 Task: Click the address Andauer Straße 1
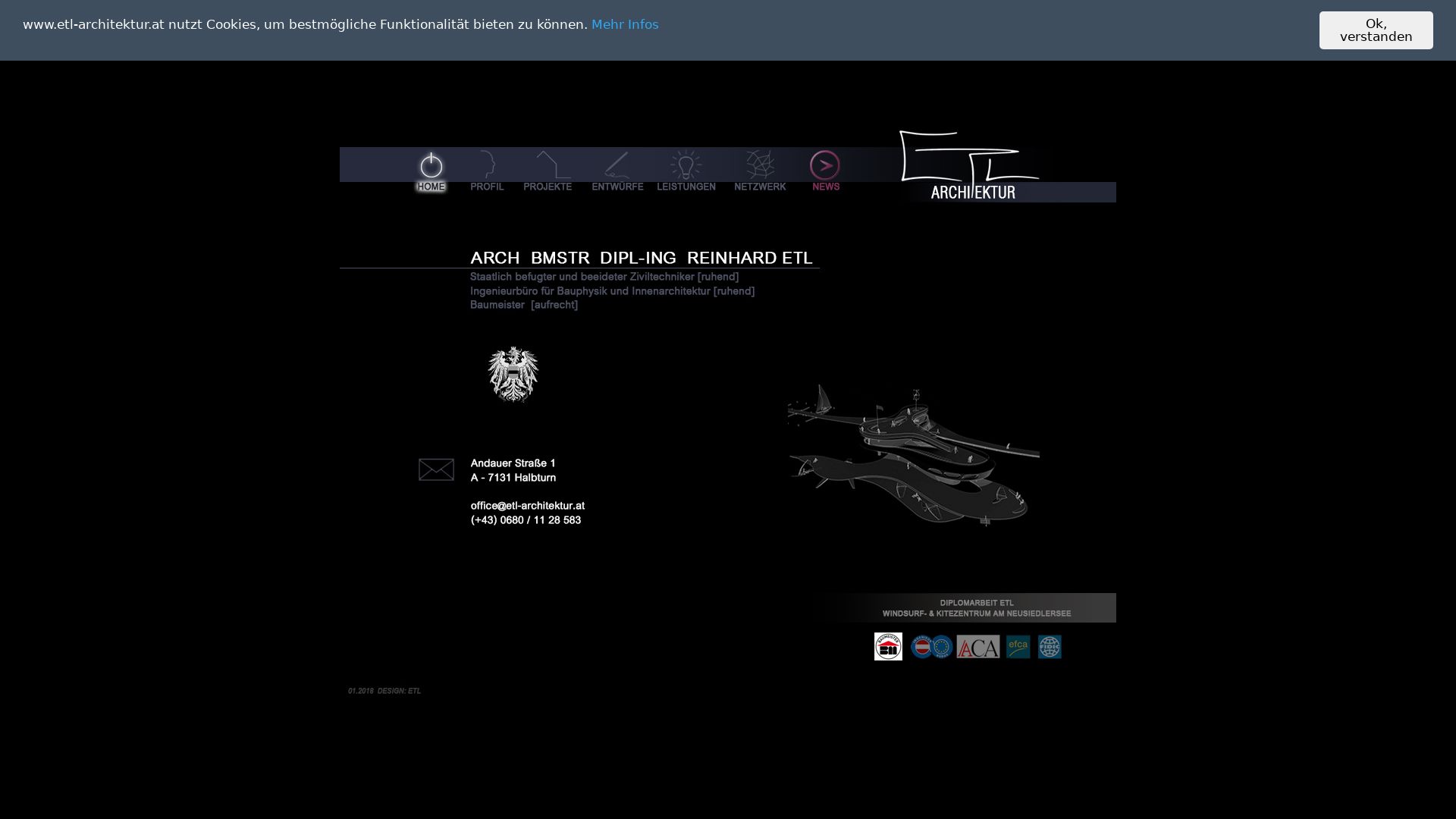[x=513, y=463]
